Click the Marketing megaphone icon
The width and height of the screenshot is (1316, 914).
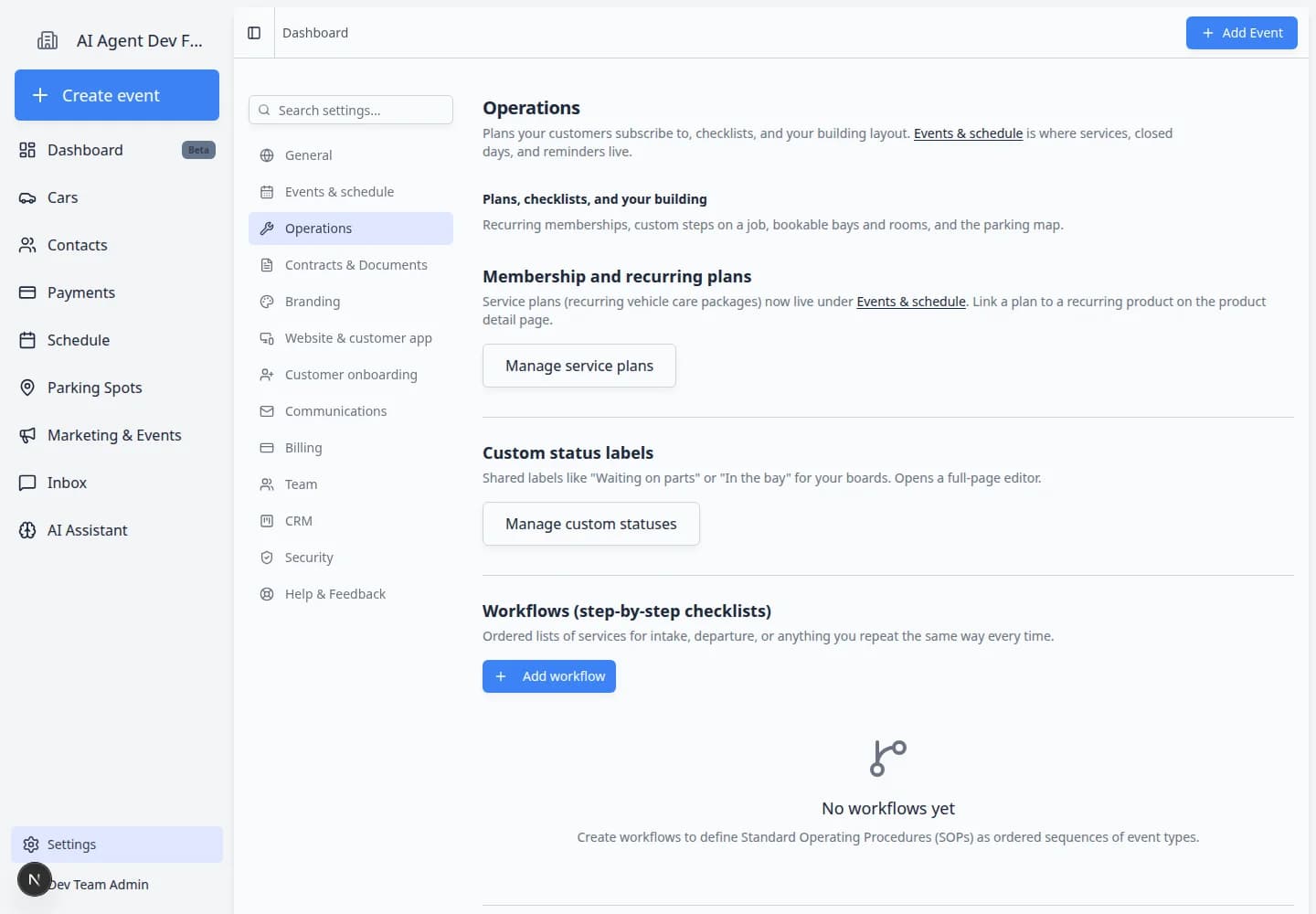(x=27, y=435)
